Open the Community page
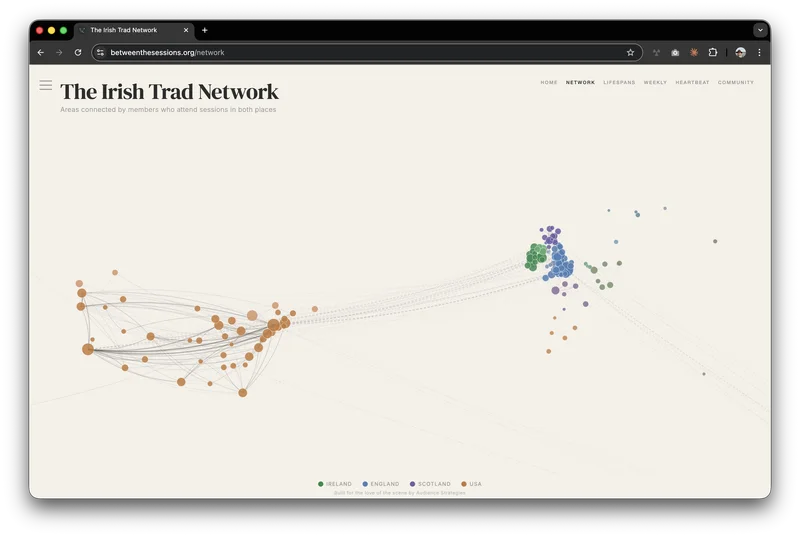Viewport: 800px width, 537px height. pyautogui.click(x=736, y=82)
